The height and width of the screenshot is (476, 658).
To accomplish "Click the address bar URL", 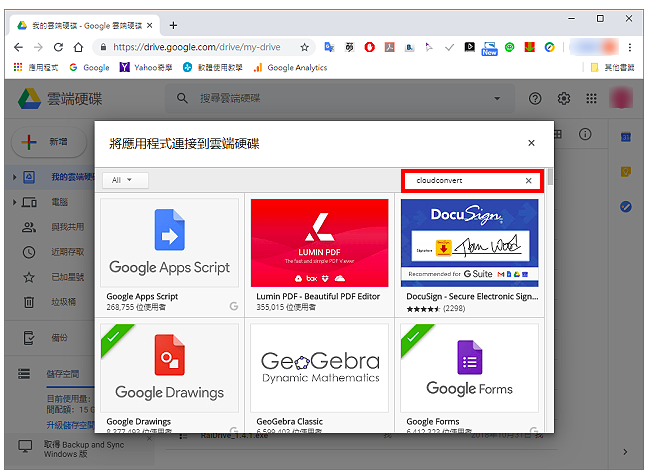I will [x=196, y=47].
